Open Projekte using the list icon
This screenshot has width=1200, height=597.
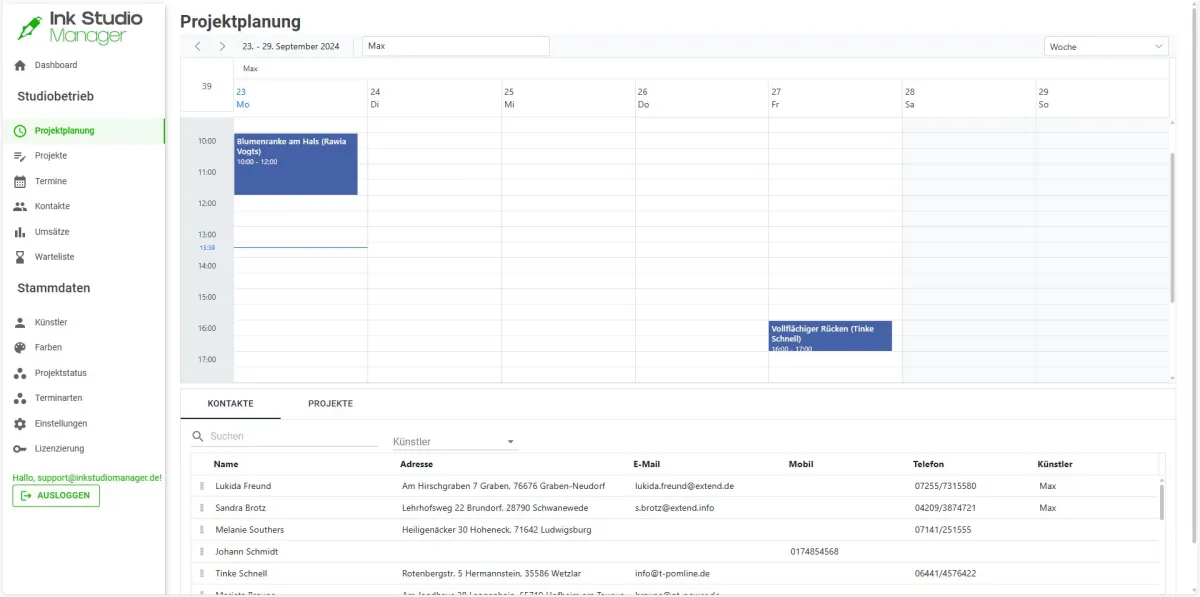click(x=19, y=155)
